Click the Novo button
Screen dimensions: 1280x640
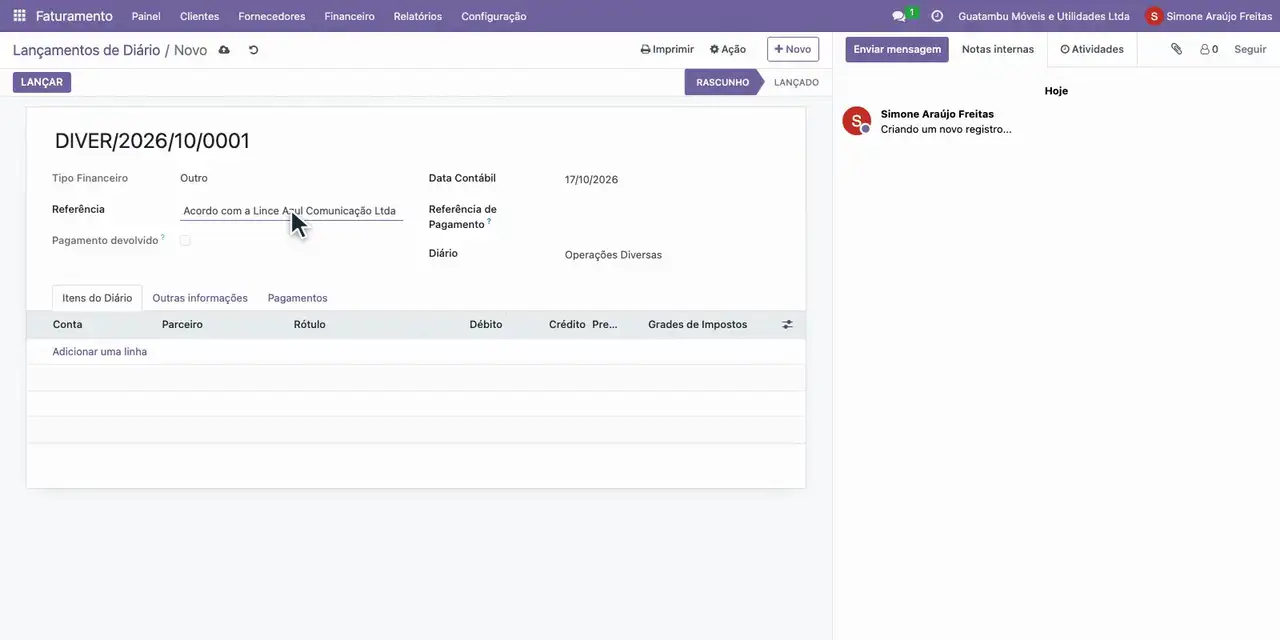point(793,49)
